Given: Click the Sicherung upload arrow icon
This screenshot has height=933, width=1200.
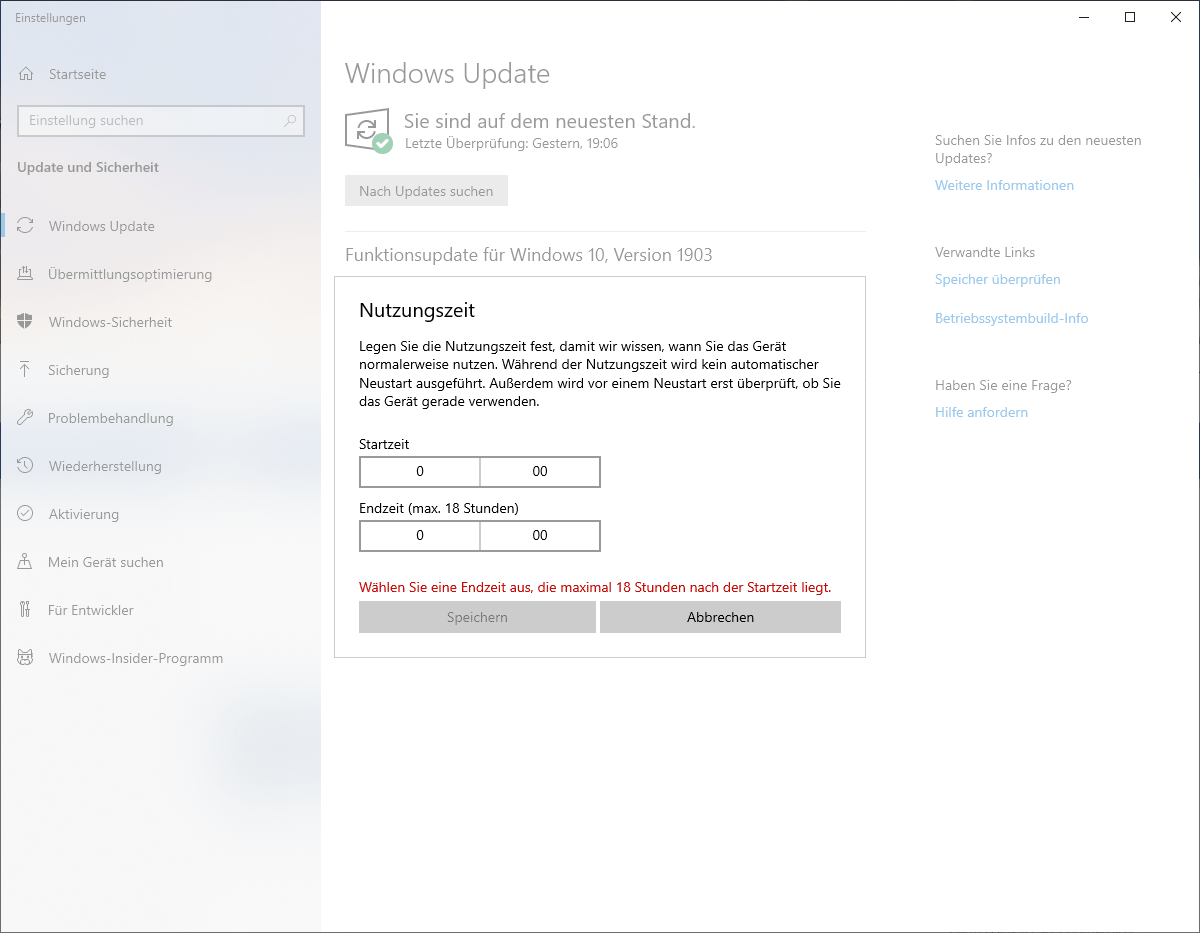Looking at the screenshot, I should pos(26,370).
